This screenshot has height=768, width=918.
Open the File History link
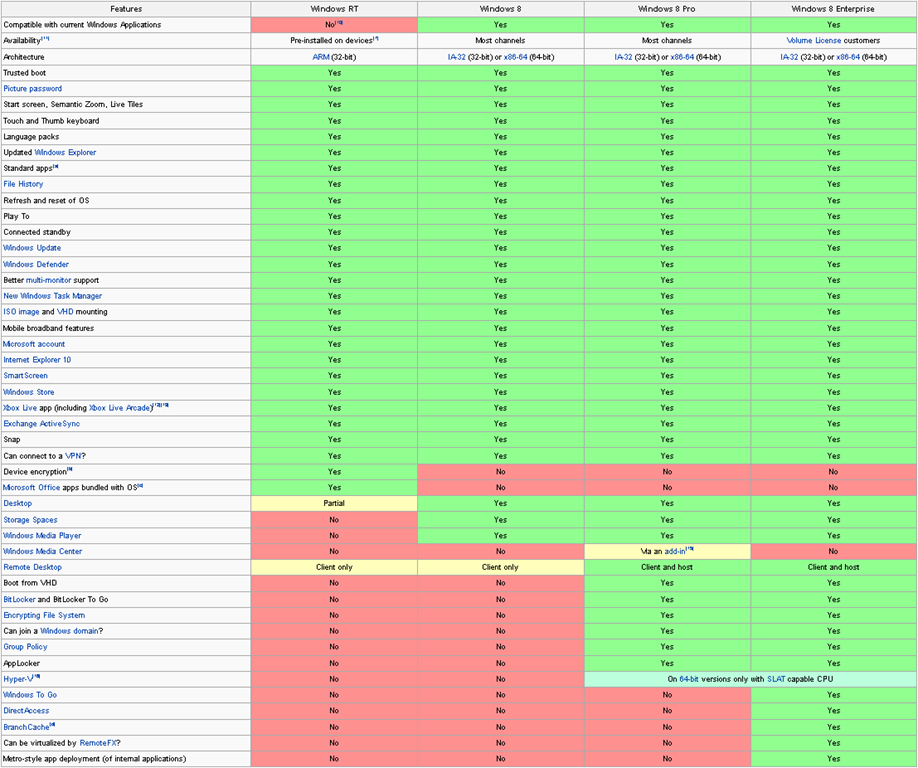point(23,184)
